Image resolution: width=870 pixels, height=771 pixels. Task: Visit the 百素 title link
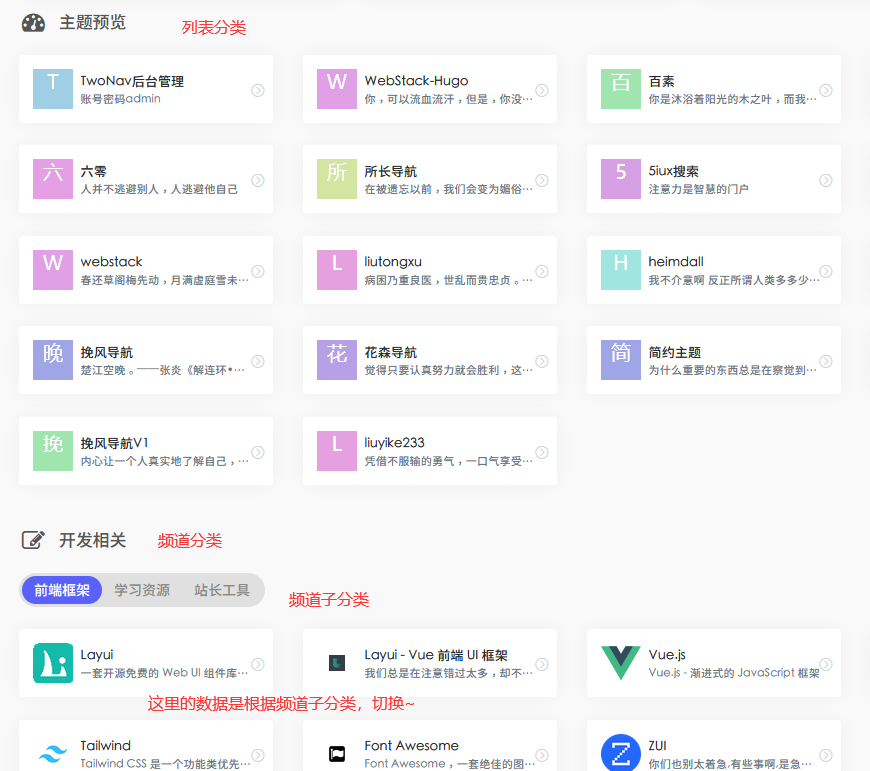pyautogui.click(x=661, y=81)
